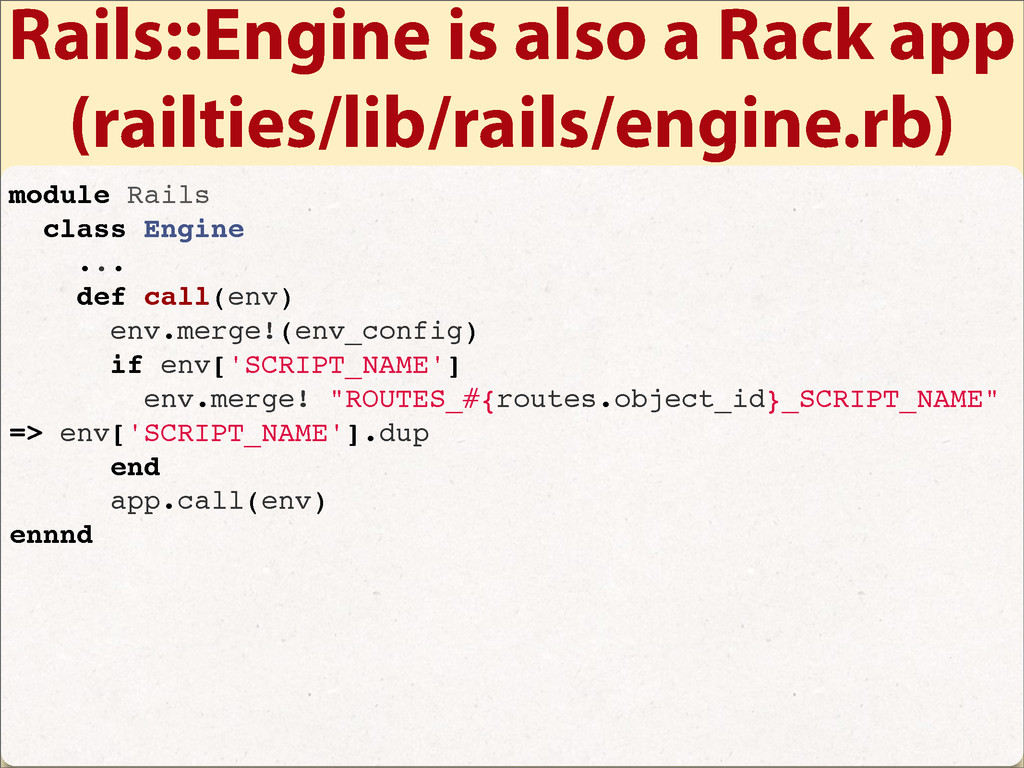The image size is (1024, 768).
Task: Click the 'env.merge!(env_config)' line
Action: [x=293, y=331]
